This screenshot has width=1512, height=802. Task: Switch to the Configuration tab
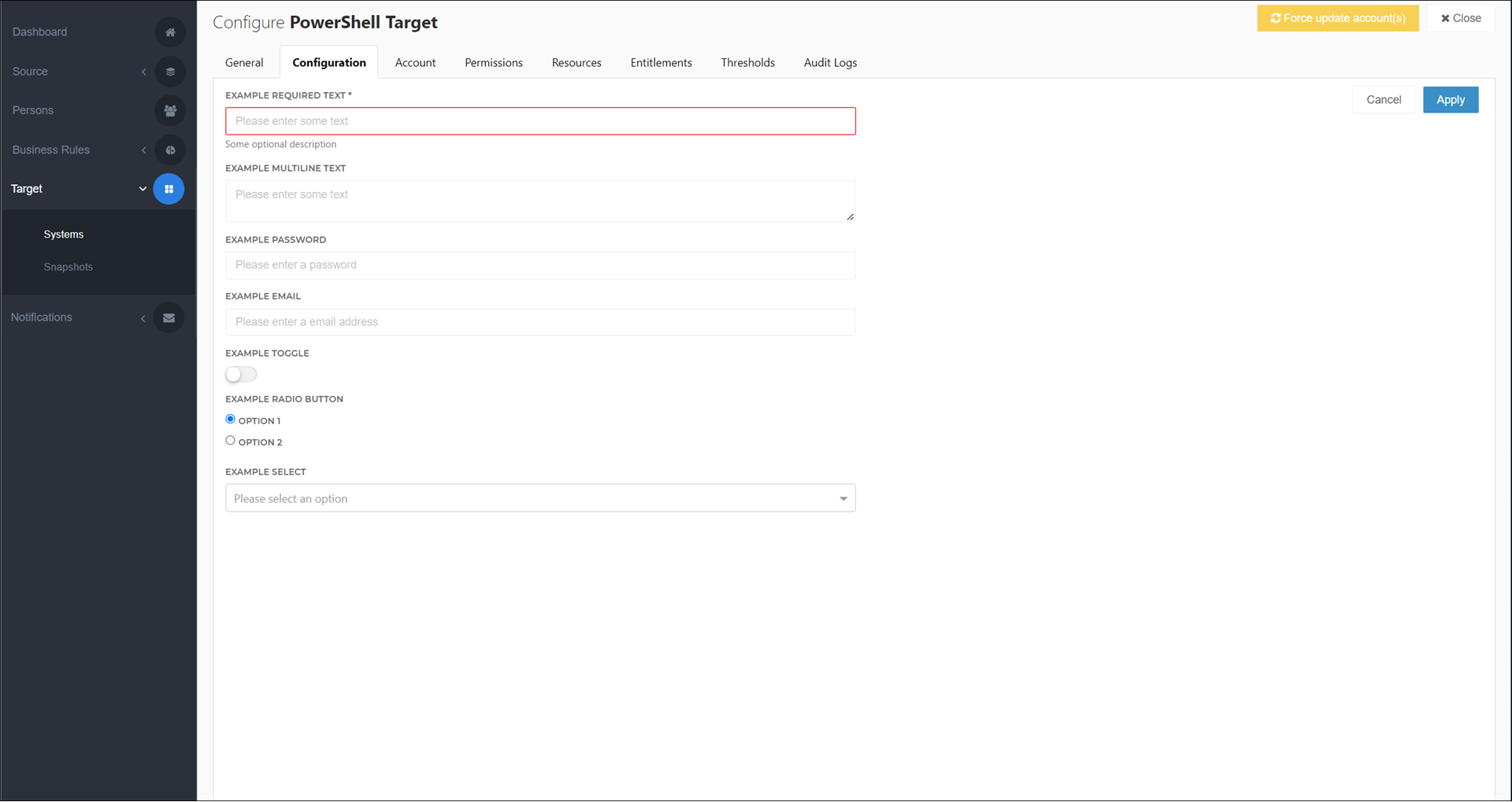[329, 63]
